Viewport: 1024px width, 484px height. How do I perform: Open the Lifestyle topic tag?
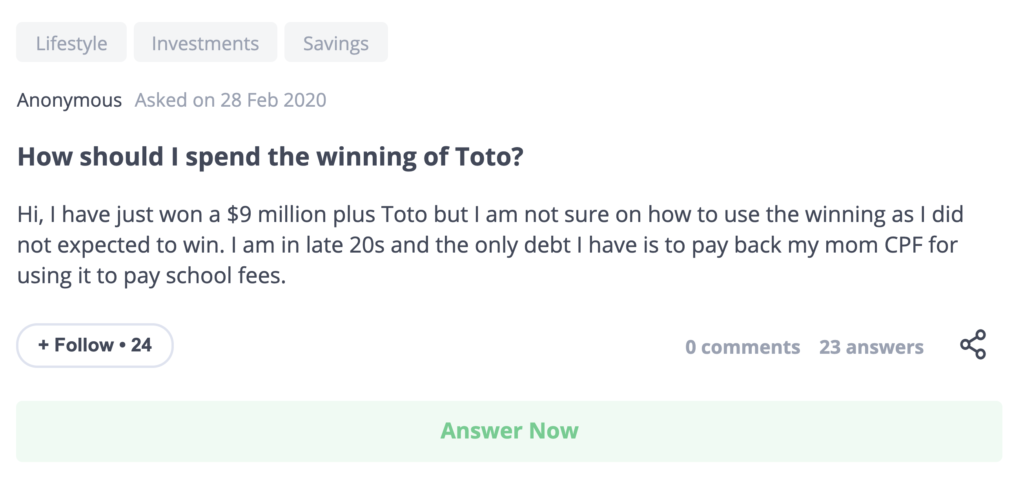point(71,42)
